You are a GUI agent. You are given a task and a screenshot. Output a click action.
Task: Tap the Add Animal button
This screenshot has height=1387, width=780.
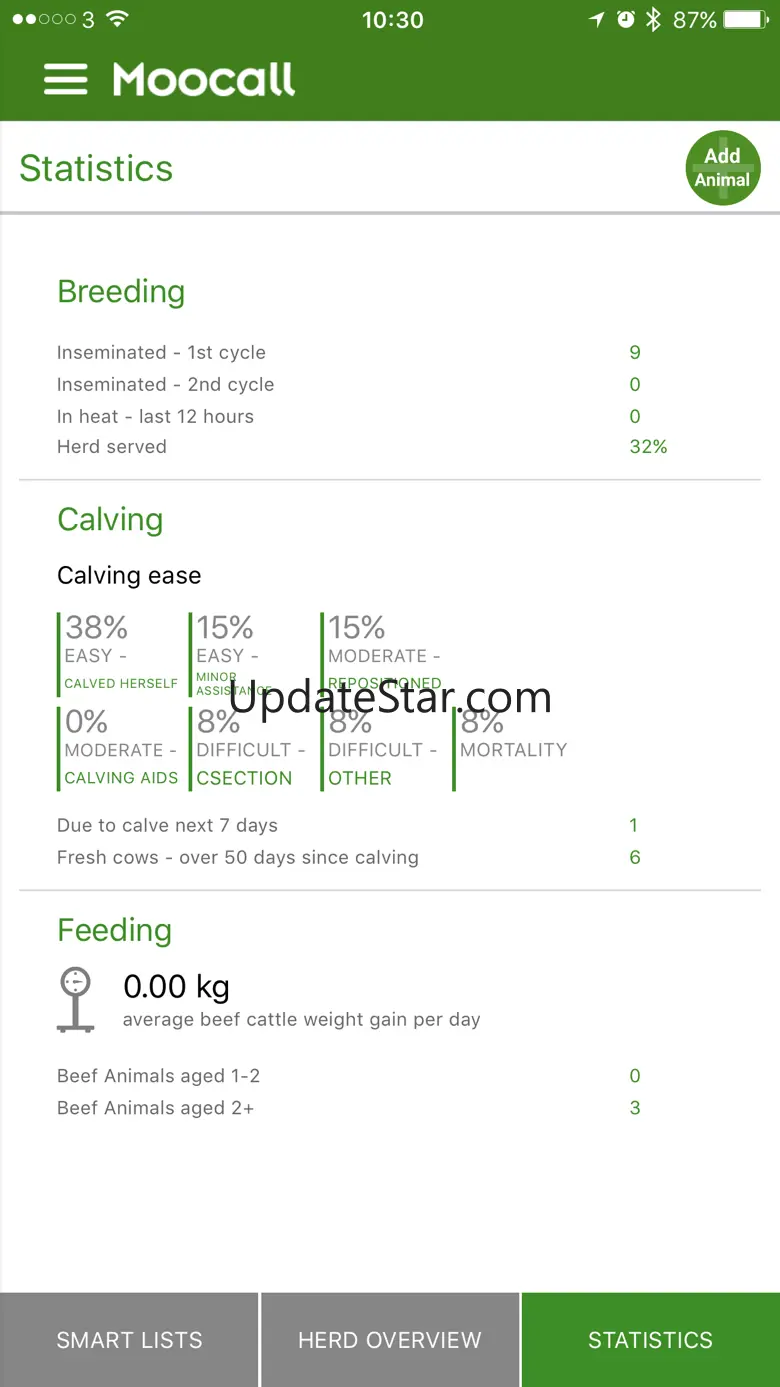pyautogui.click(x=722, y=168)
